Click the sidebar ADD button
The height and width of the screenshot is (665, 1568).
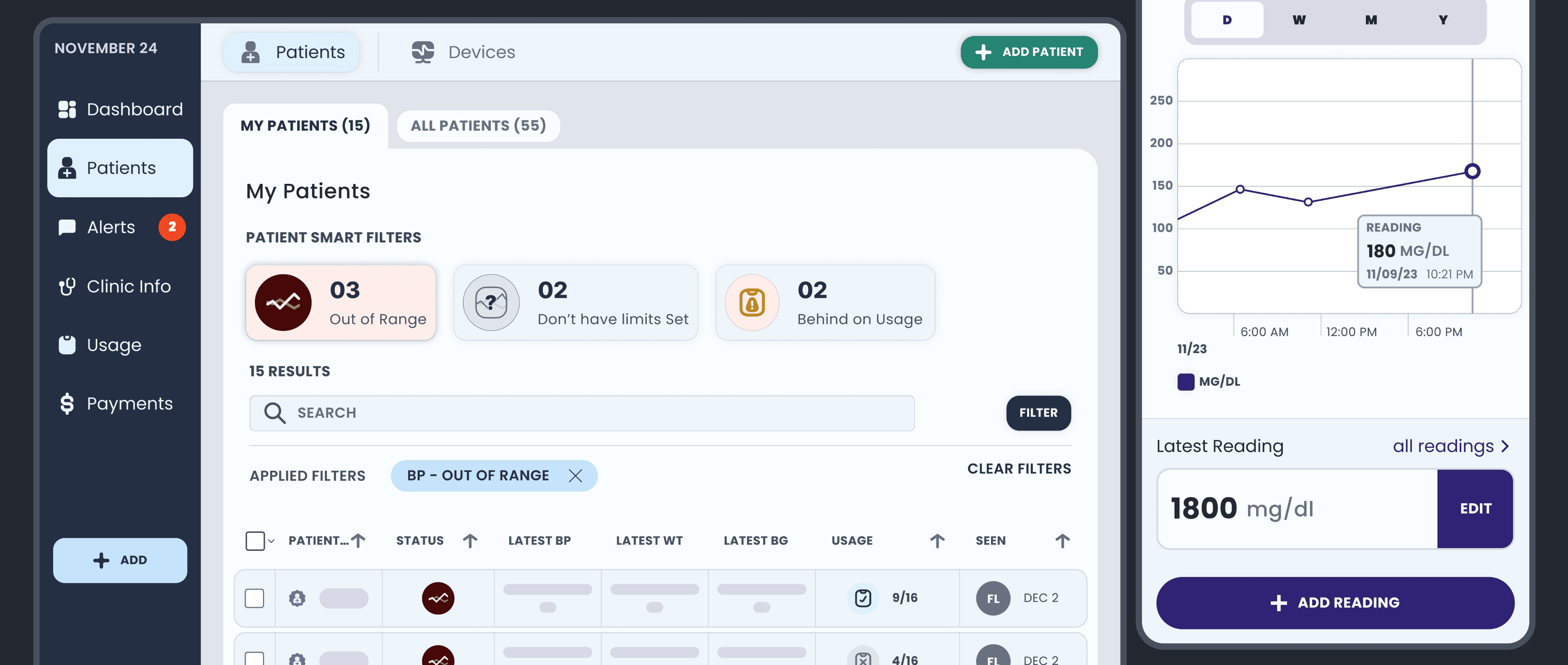coord(120,560)
